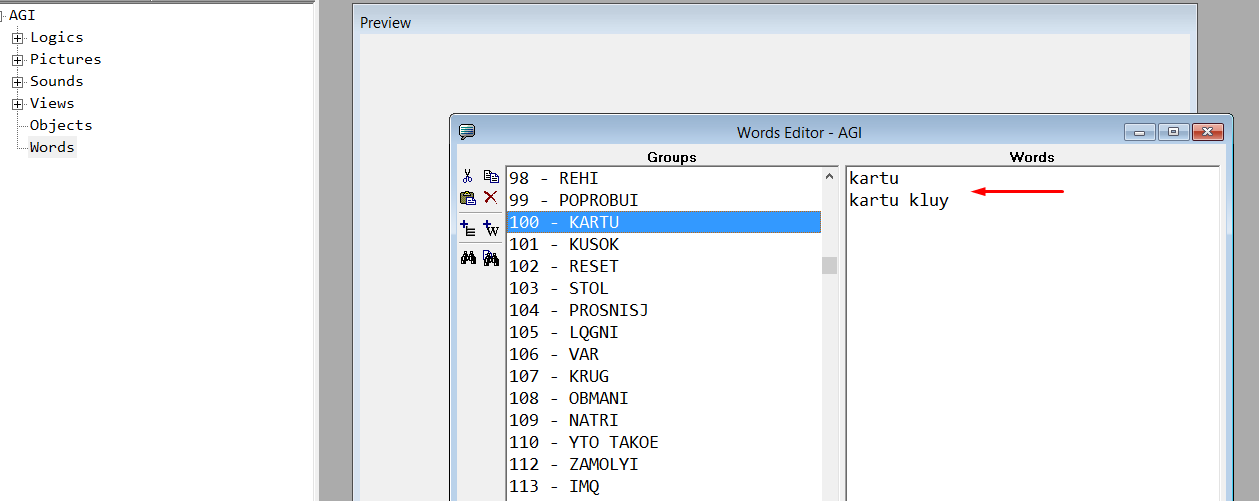Select Sounds label in the tree
Screen dimensions: 1259x501
click(57, 81)
